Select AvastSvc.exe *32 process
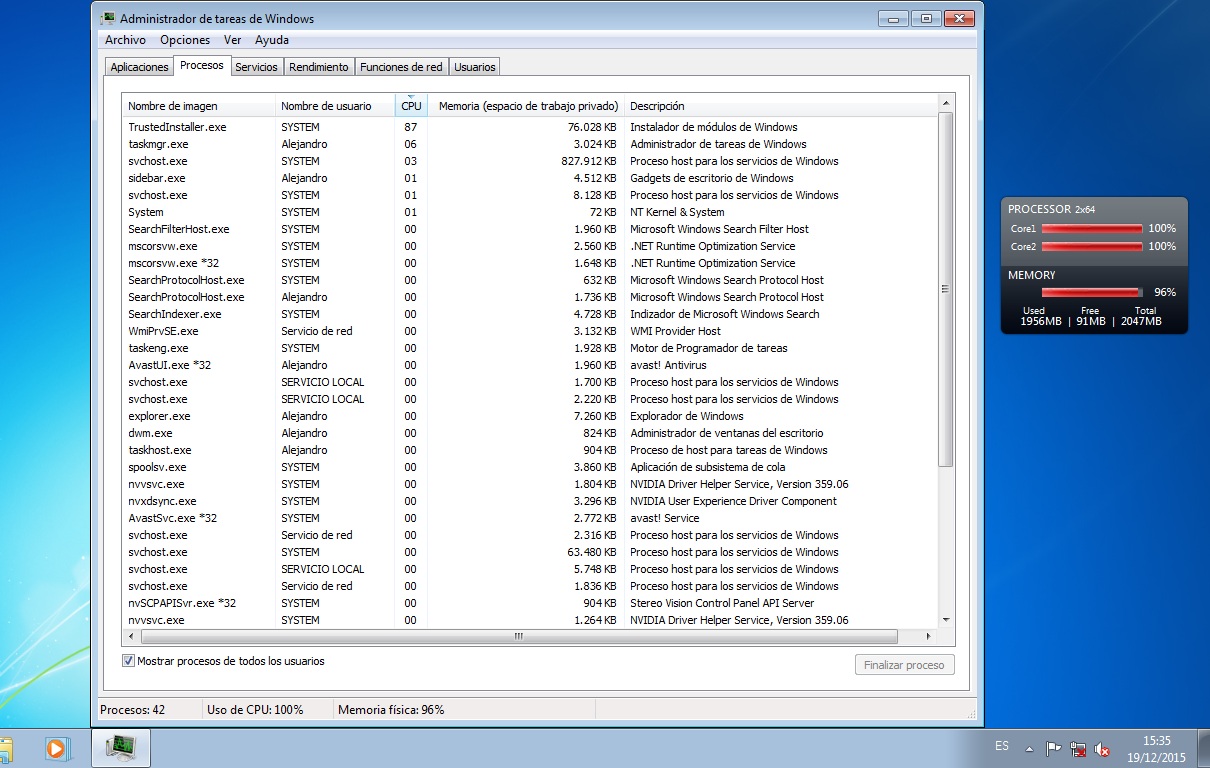The width and height of the screenshot is (1210, 768). [530, 518]
